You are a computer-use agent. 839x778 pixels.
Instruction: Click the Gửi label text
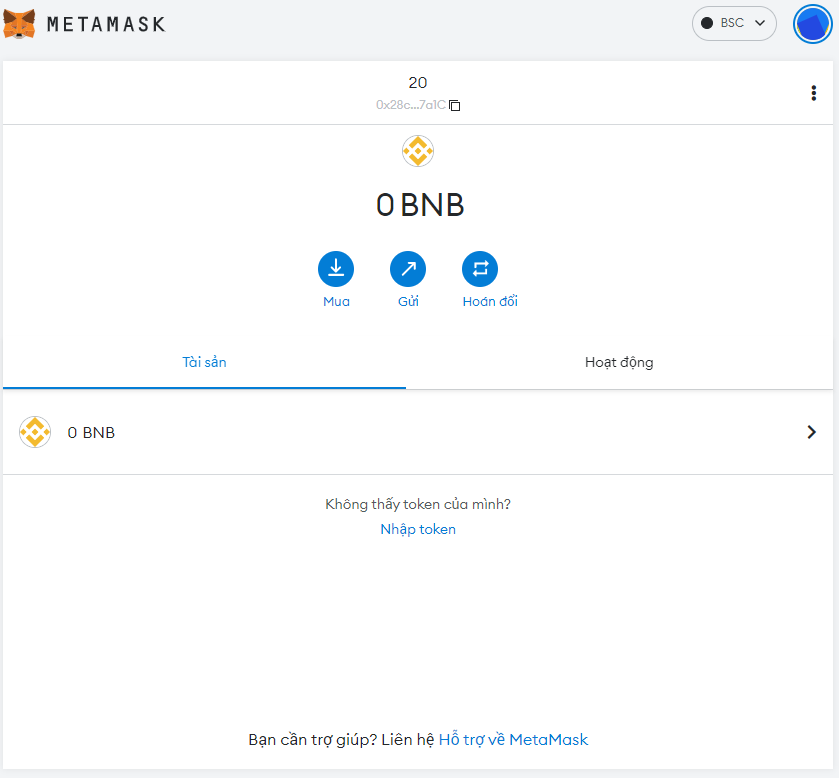coord(408,301)
